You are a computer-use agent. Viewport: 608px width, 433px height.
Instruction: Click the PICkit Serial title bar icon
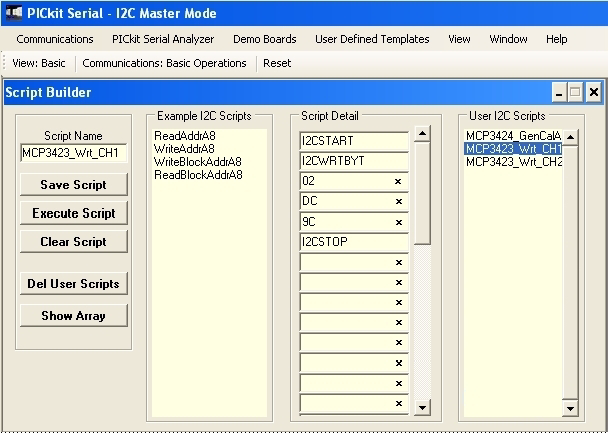[x=15, y=14]
